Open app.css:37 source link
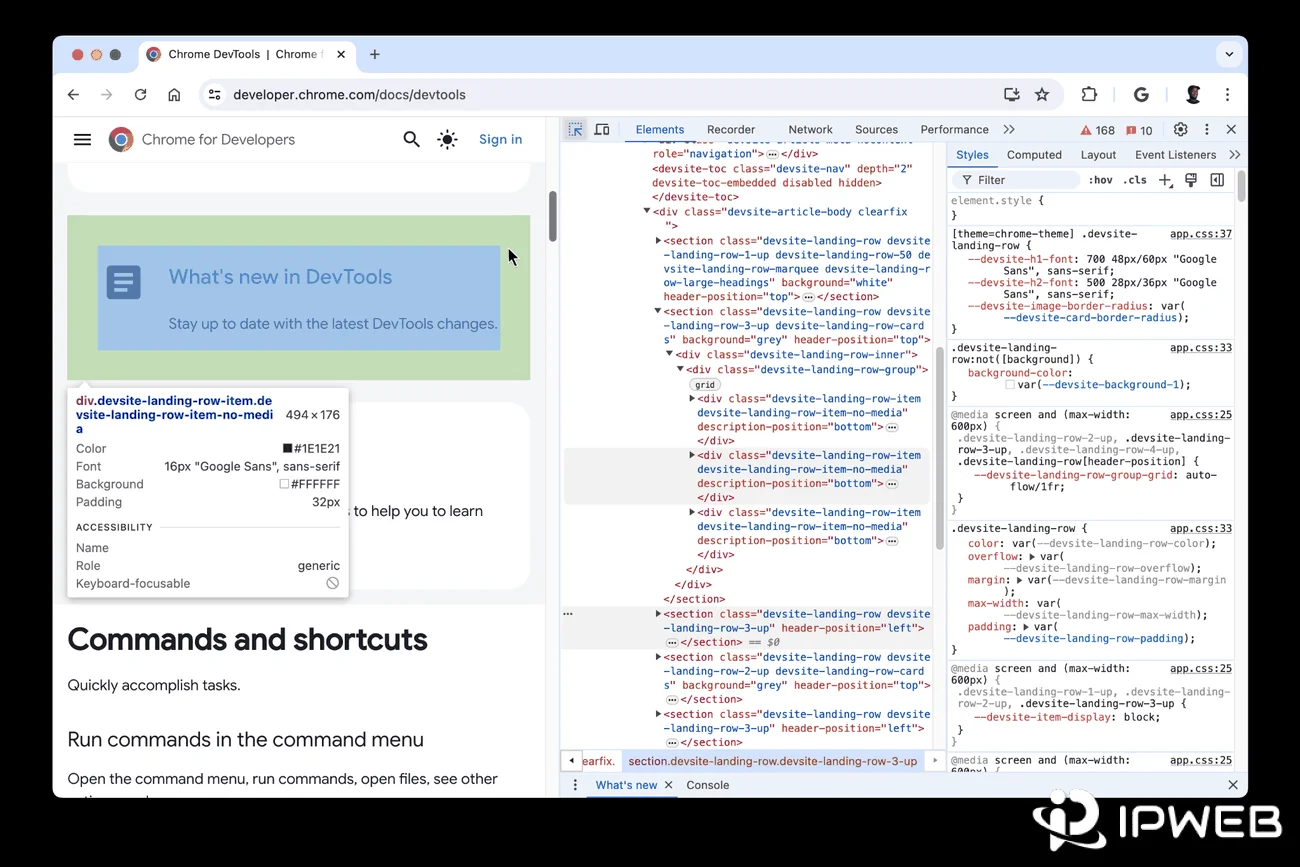Screen dimensions: 1300x867 pyautogui.click(x=1201, y=234)
